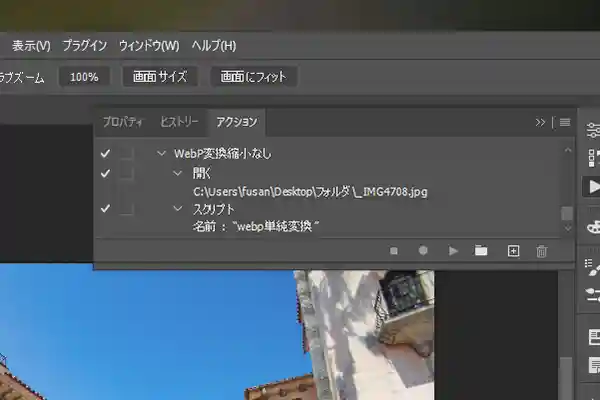
Task: Toggle checkmark for 開く step
Action: [105, 174]
